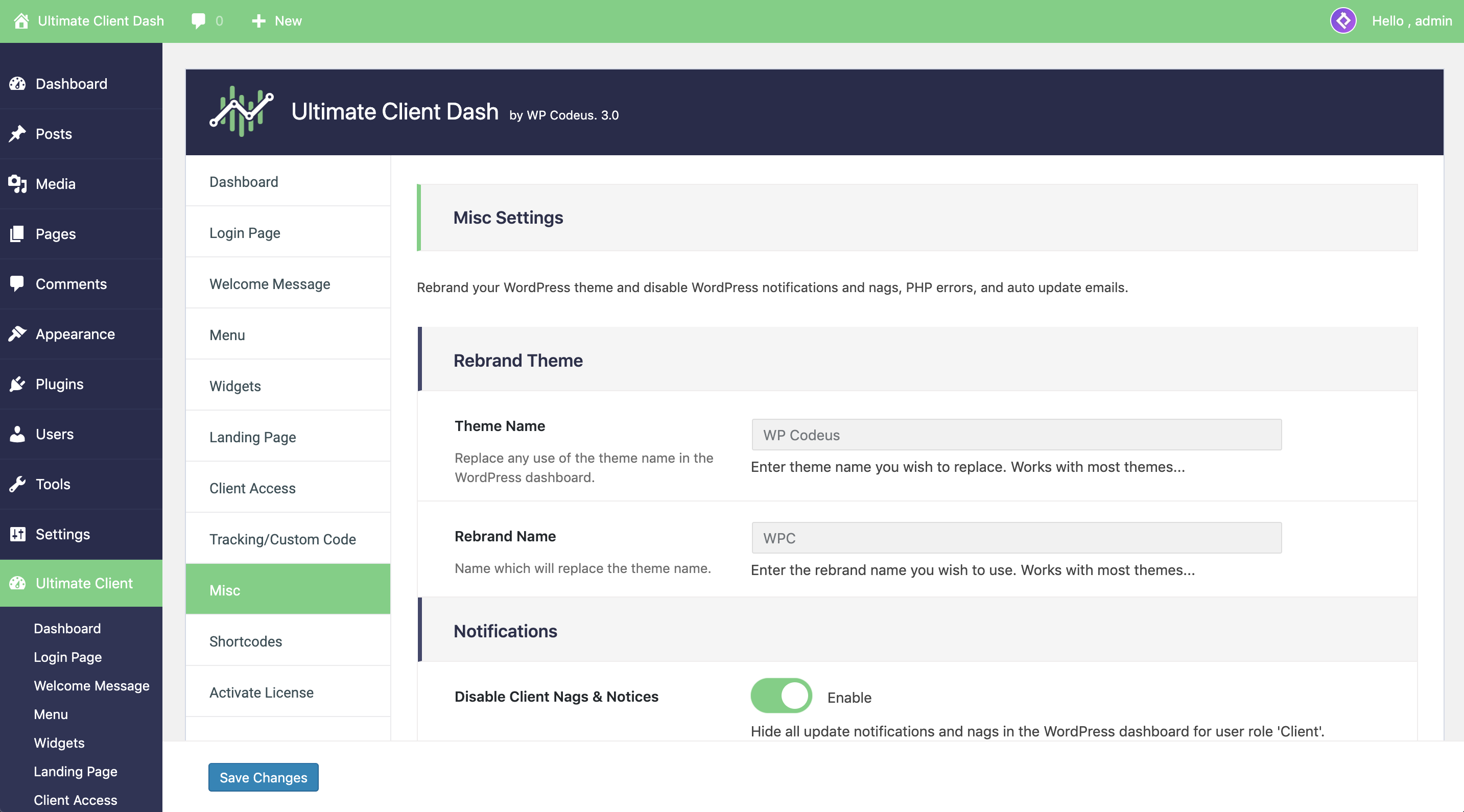
Task: Toggle Disable Client Nags & Notices switch
Action: [x=781, y=696]
